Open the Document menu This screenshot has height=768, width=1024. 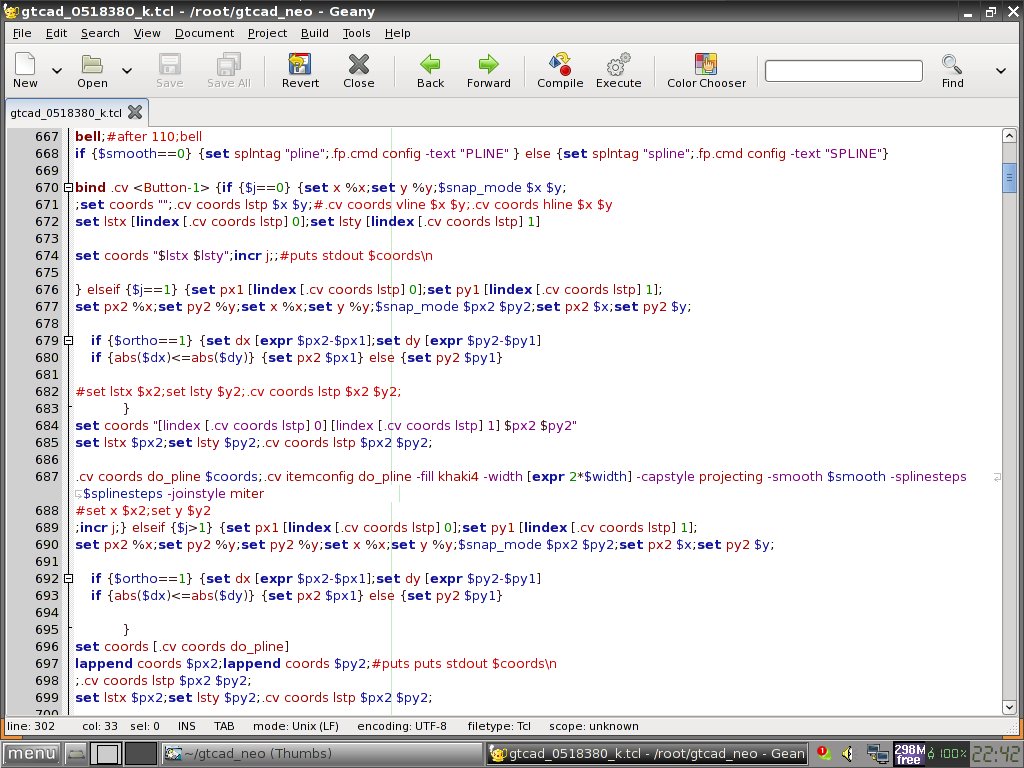pos(204,33)
